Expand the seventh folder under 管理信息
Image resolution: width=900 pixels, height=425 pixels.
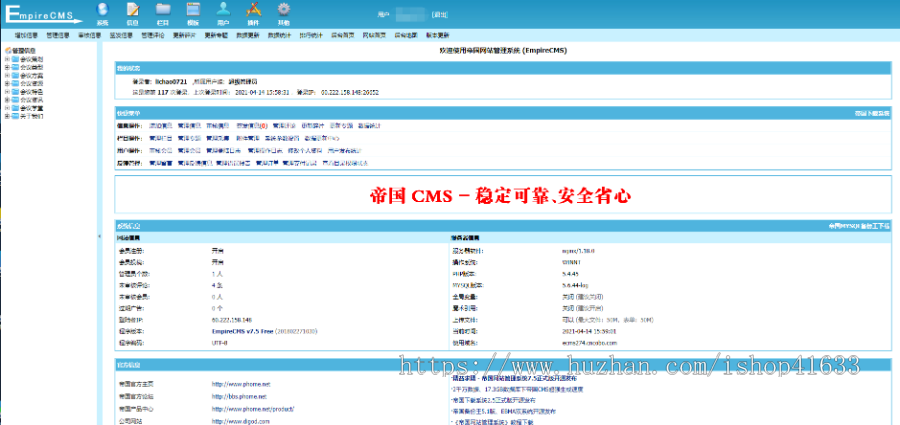click(x=7, y=107)
